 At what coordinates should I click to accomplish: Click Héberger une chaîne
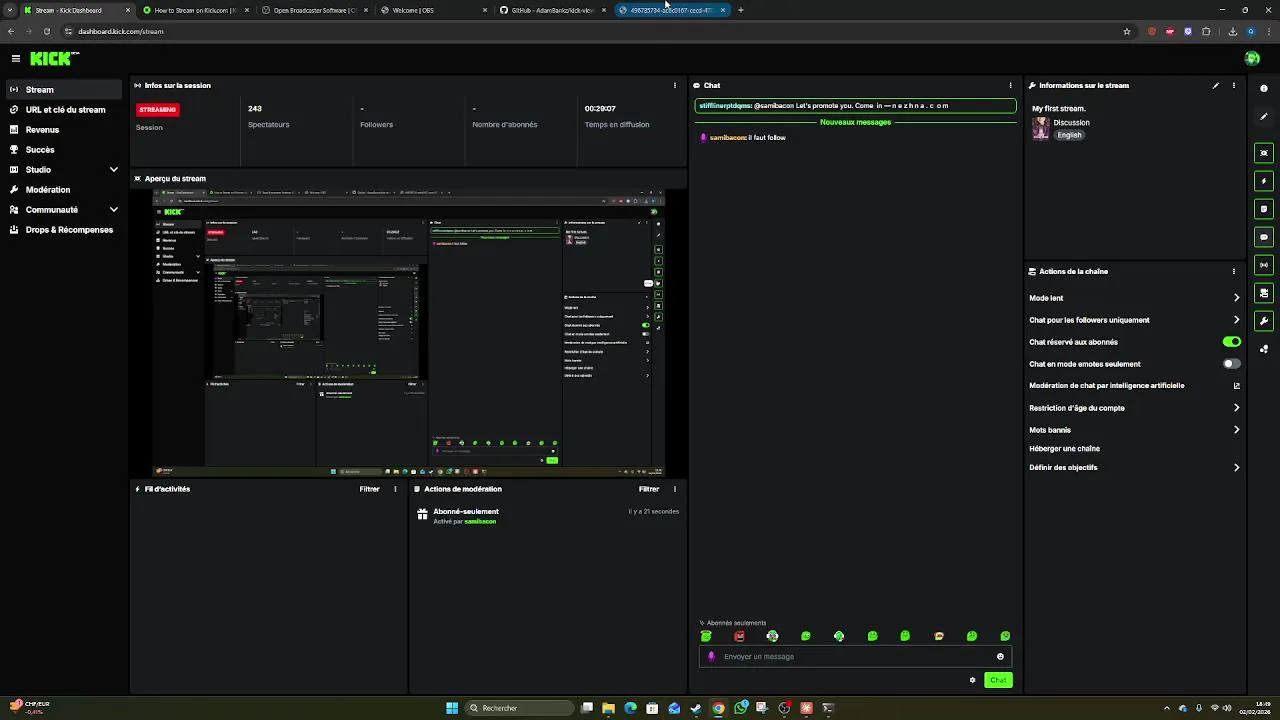(1064, 449)
